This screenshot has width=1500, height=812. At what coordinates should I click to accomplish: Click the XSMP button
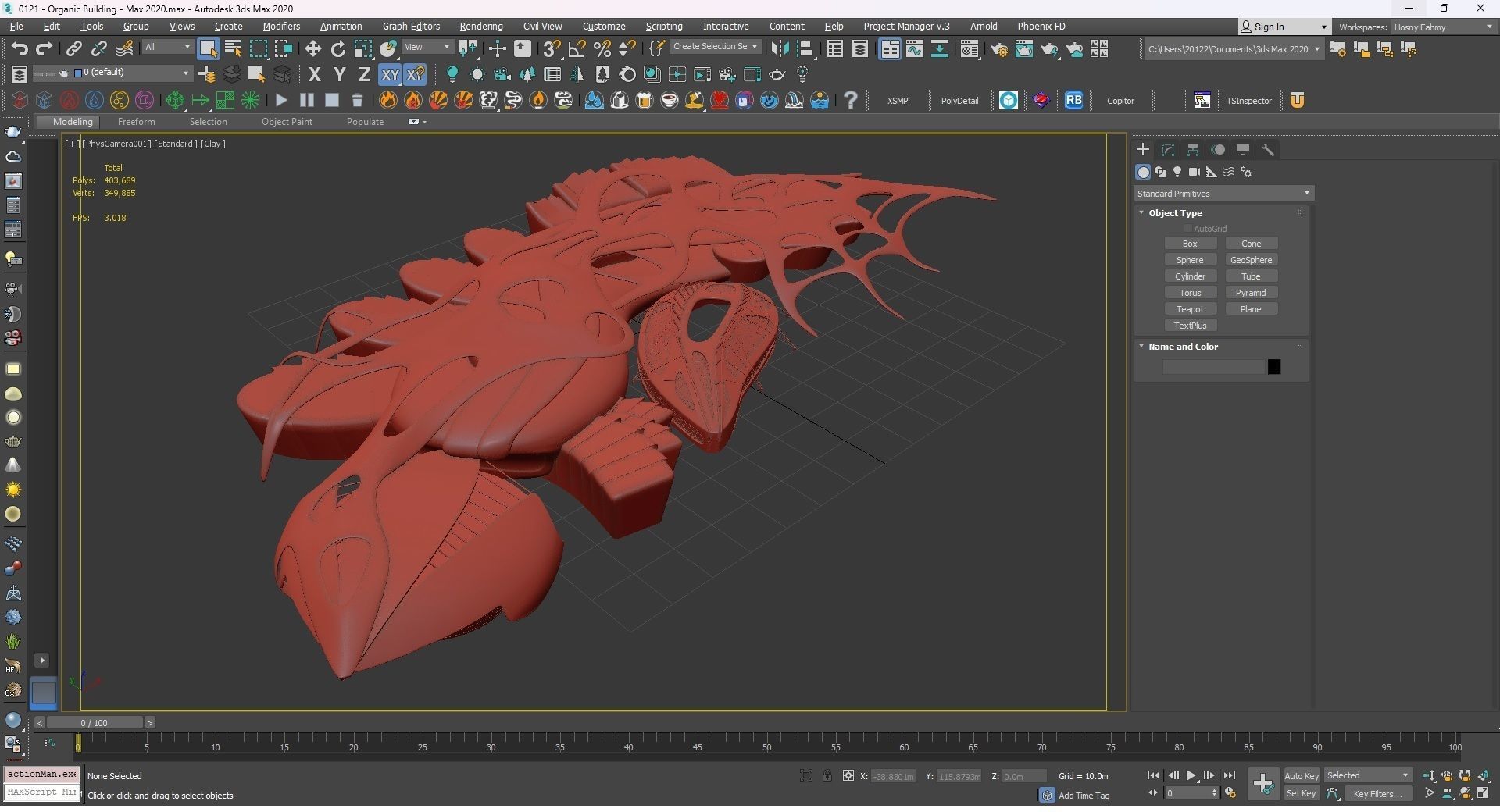pos(898,101)
